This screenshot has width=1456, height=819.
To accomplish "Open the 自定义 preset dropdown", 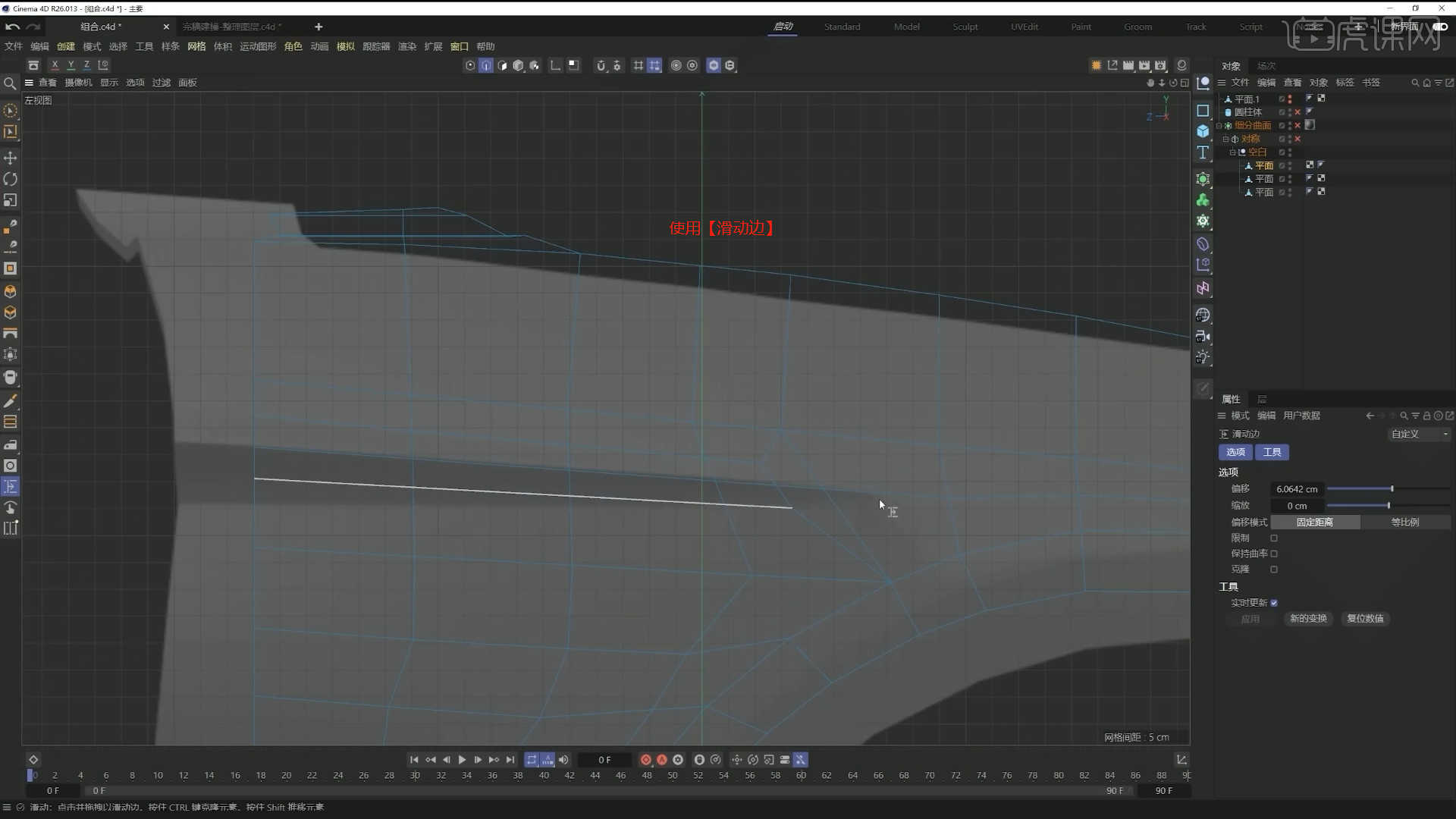I will [x=1419, y=435].
